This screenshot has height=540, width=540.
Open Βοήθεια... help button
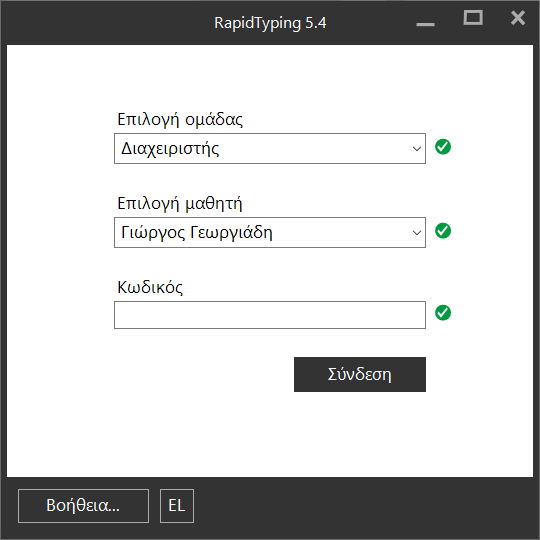(x=83, y=506)
